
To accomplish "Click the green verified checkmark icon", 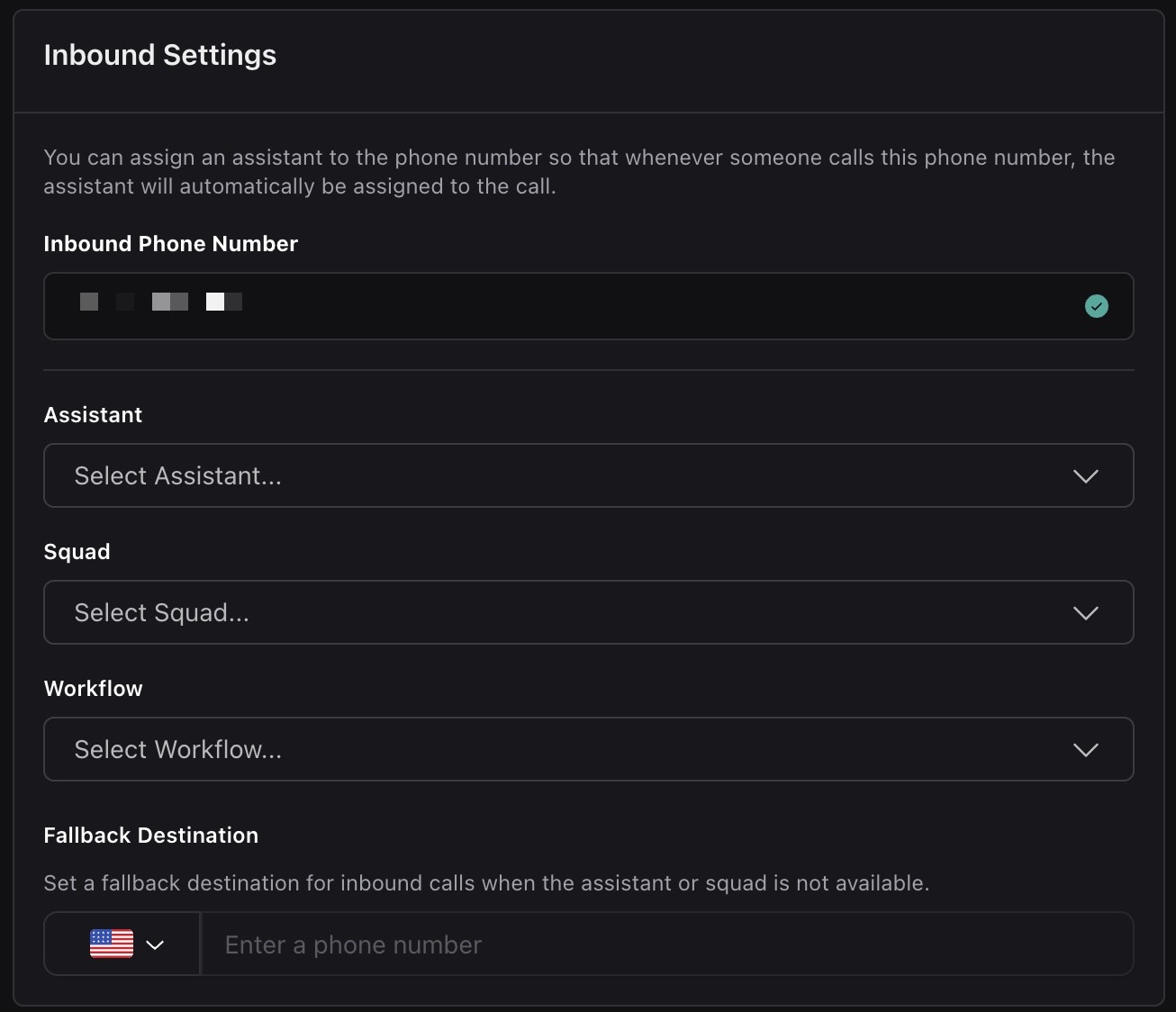I will tap(1096, 306).
